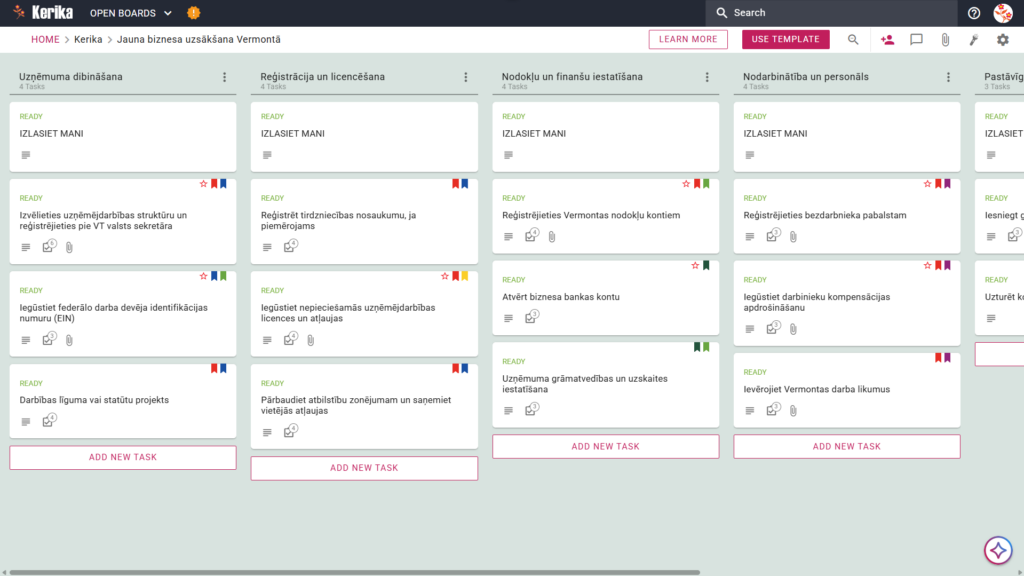
Task: Open card Reģistrēt tirdzniecības nosaukumu
Action: click(364, 221)
